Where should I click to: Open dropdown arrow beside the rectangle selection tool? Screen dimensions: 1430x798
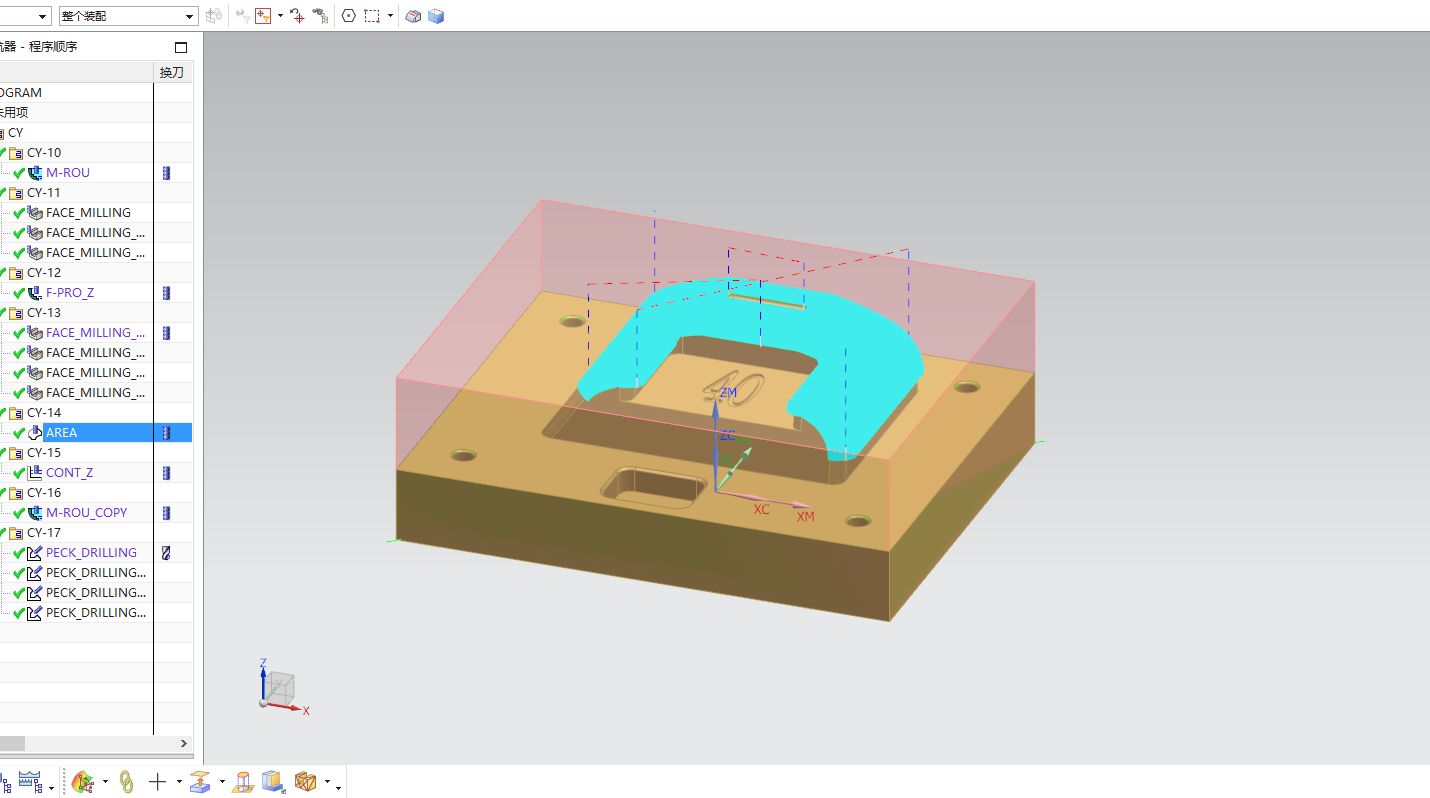(x=390, y=16)
